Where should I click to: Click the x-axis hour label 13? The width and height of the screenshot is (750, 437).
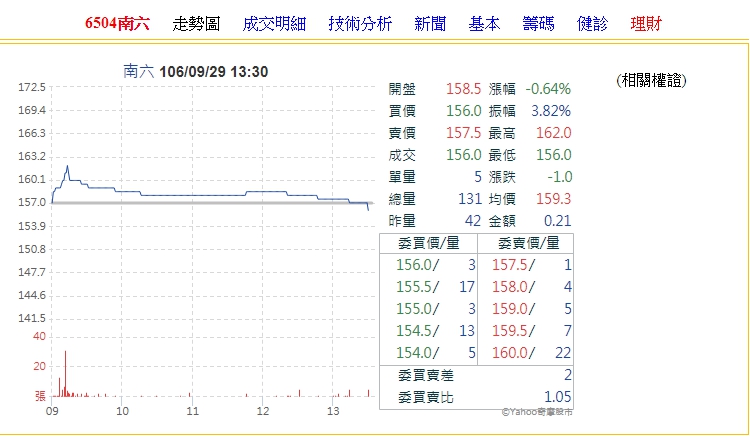click(333, 411)
